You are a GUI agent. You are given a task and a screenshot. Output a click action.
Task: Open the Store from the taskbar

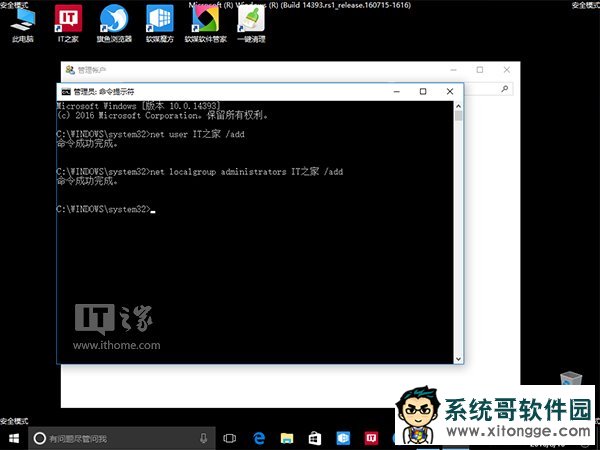tap(315, 439)
